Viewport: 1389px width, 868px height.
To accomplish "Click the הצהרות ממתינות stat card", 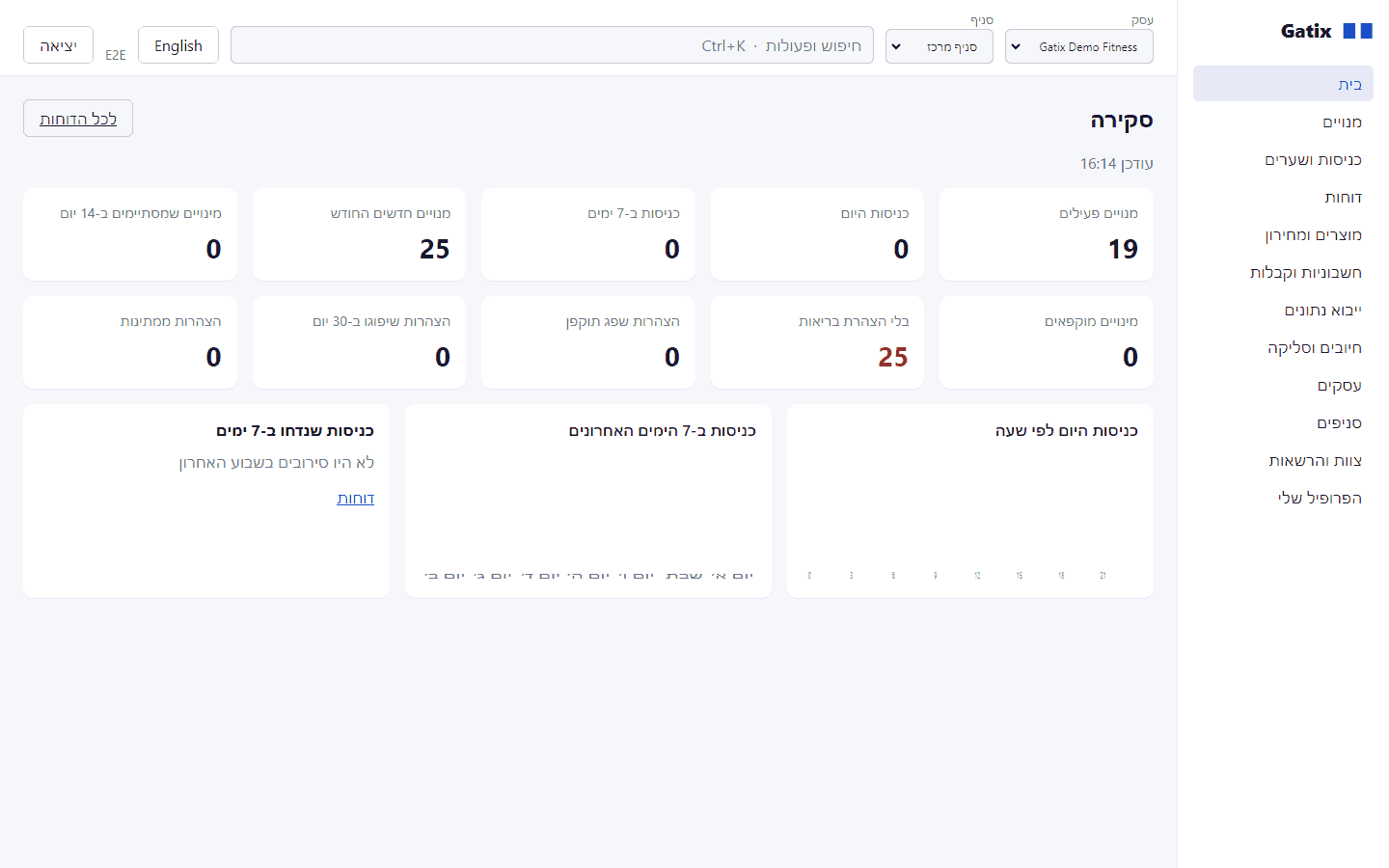I will pos(130,342).
